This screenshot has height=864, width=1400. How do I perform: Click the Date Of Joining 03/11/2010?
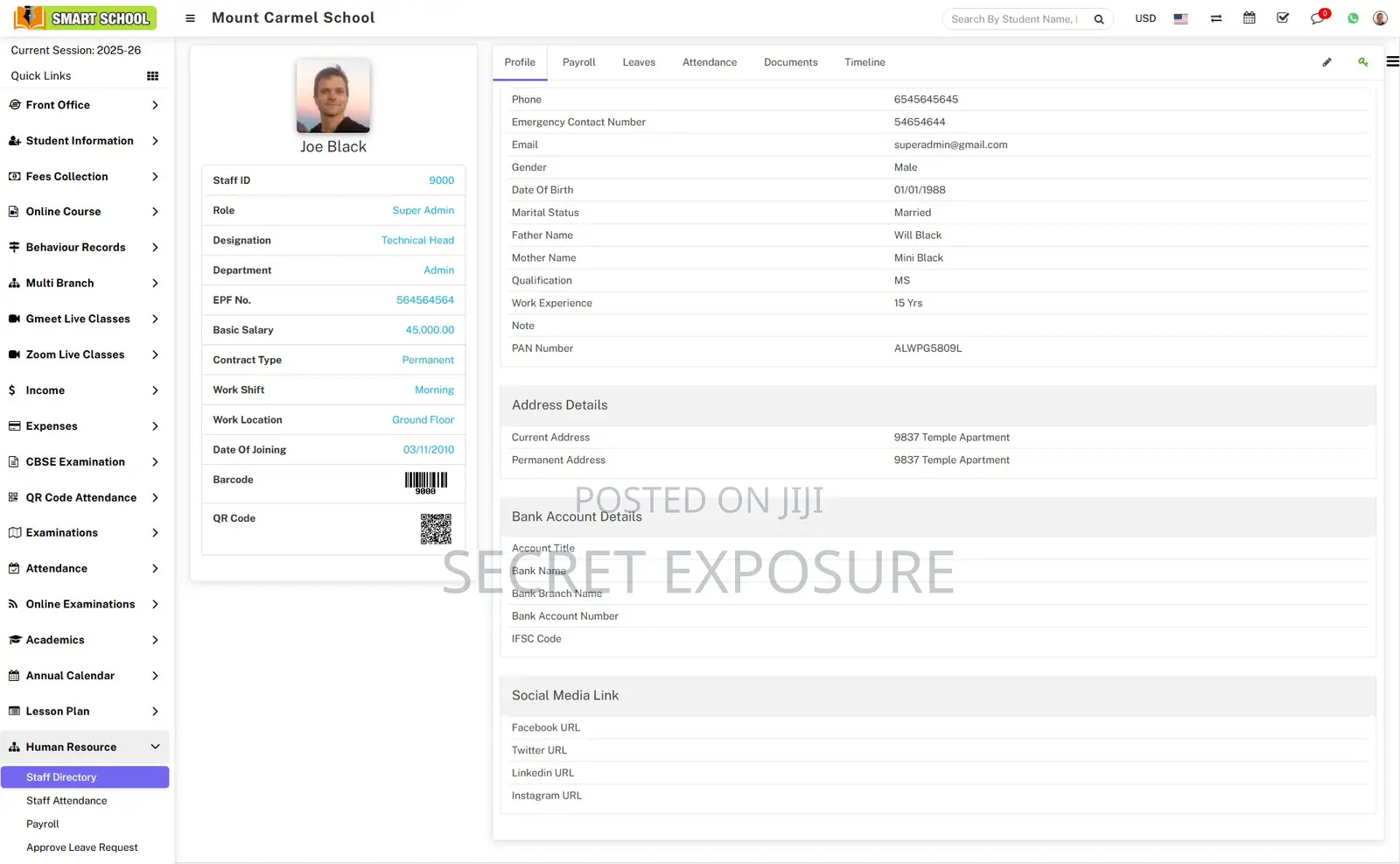coord(428,450)
